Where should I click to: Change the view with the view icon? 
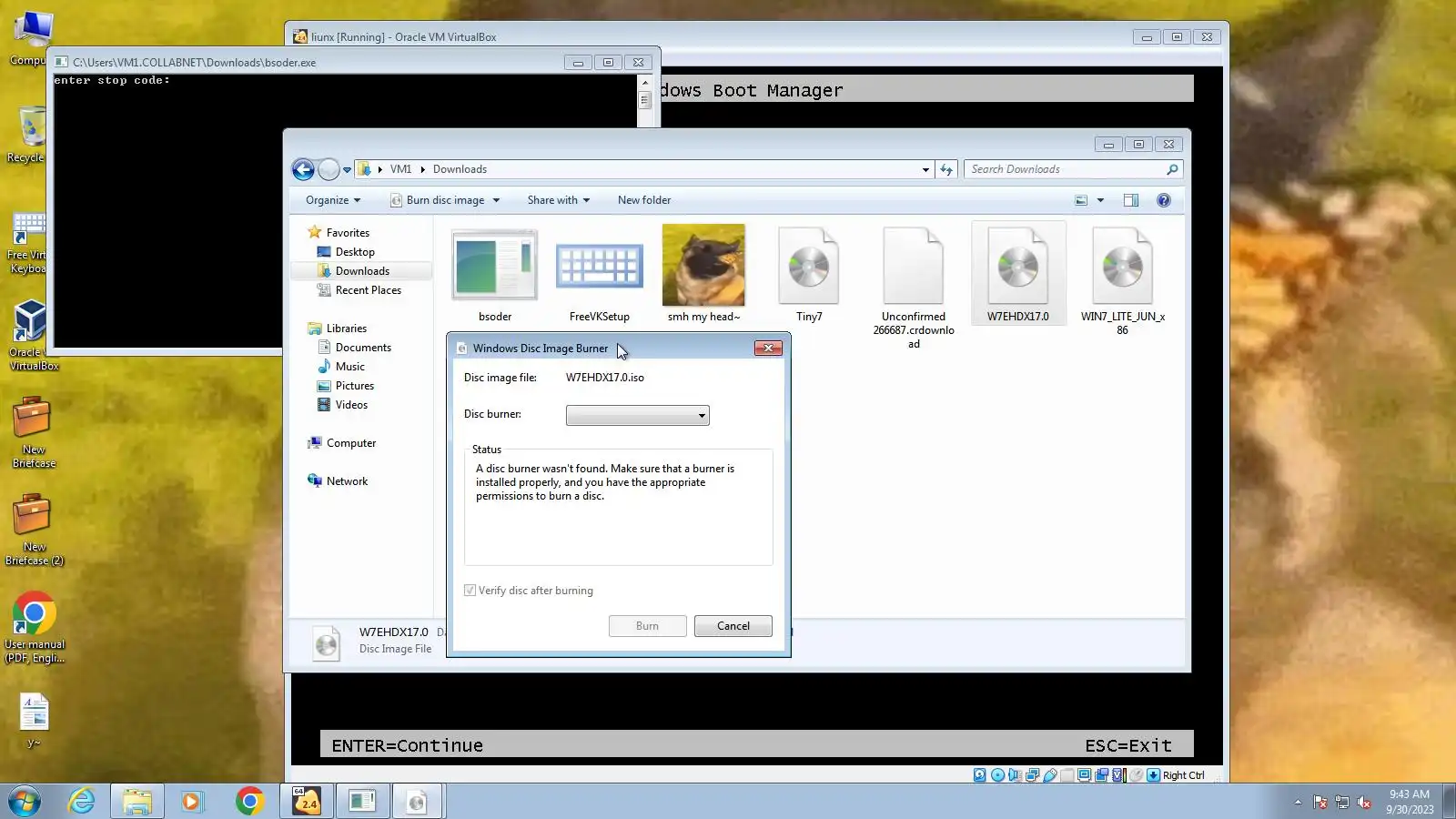point(1081,200)
